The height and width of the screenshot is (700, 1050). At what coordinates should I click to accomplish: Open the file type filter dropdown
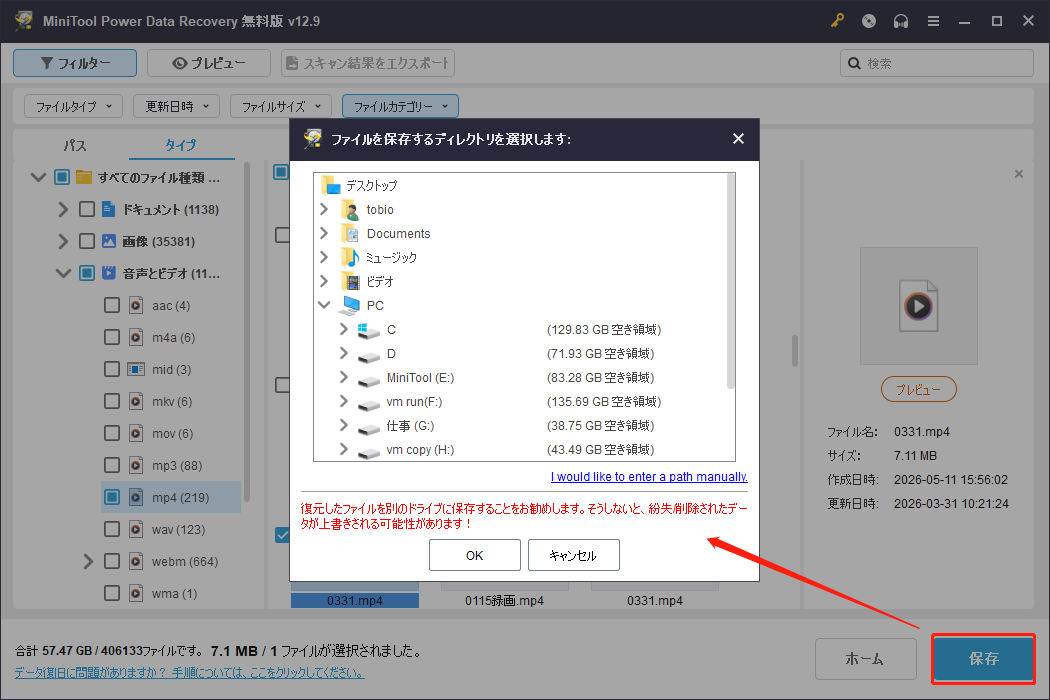(x=74, y=106)
